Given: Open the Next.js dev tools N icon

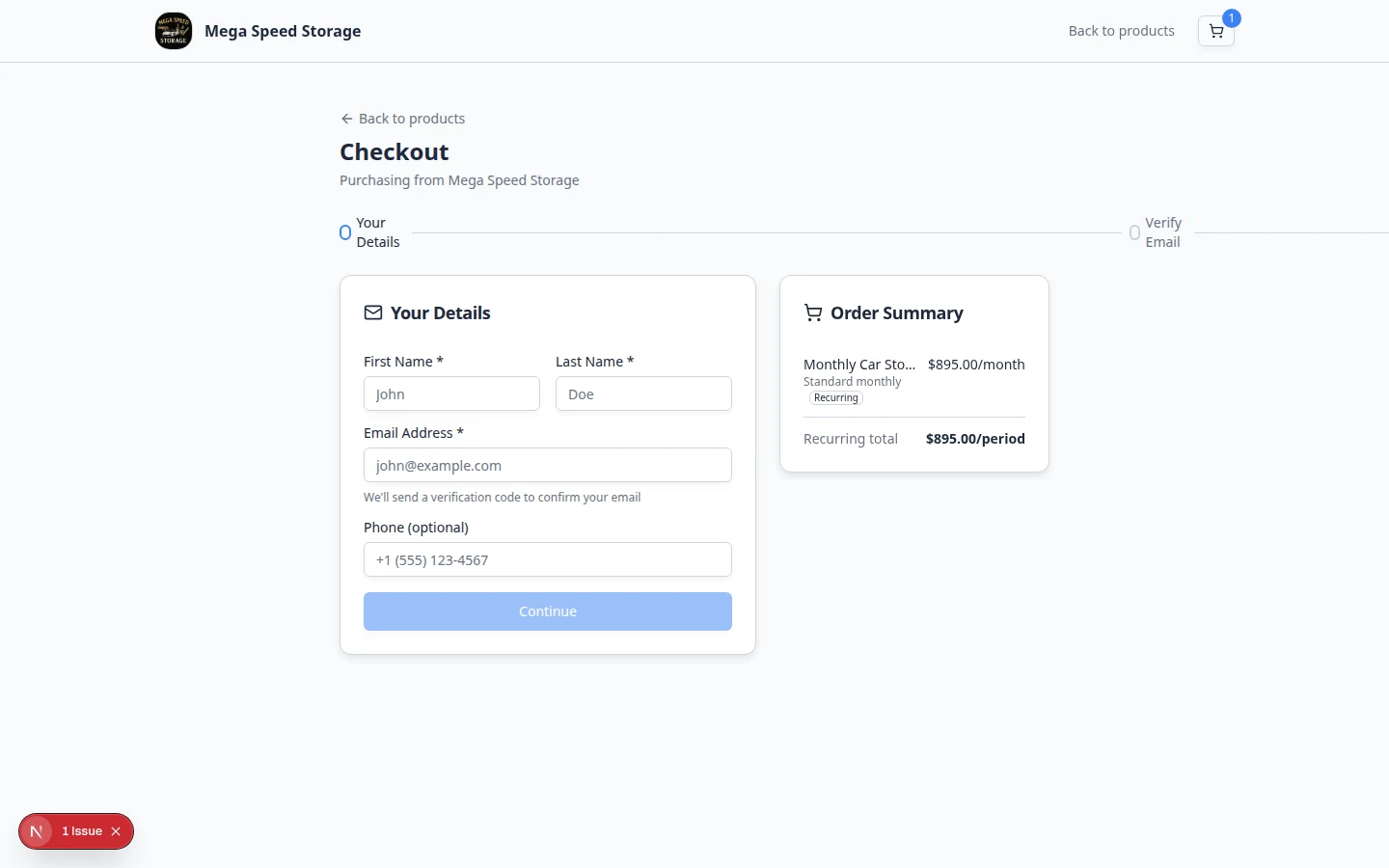Looking at the screenshot, I should [x=37, y=831].
